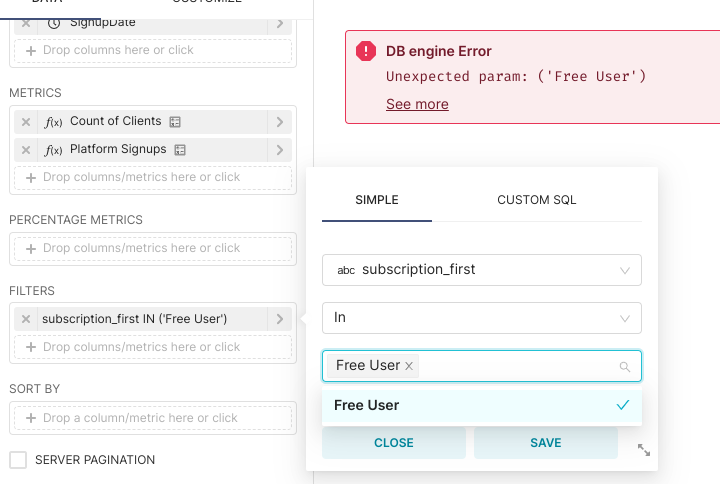Click the f(x) icon for Count of Clients
This screenshot has width=720, height=484.
(53, 122)
